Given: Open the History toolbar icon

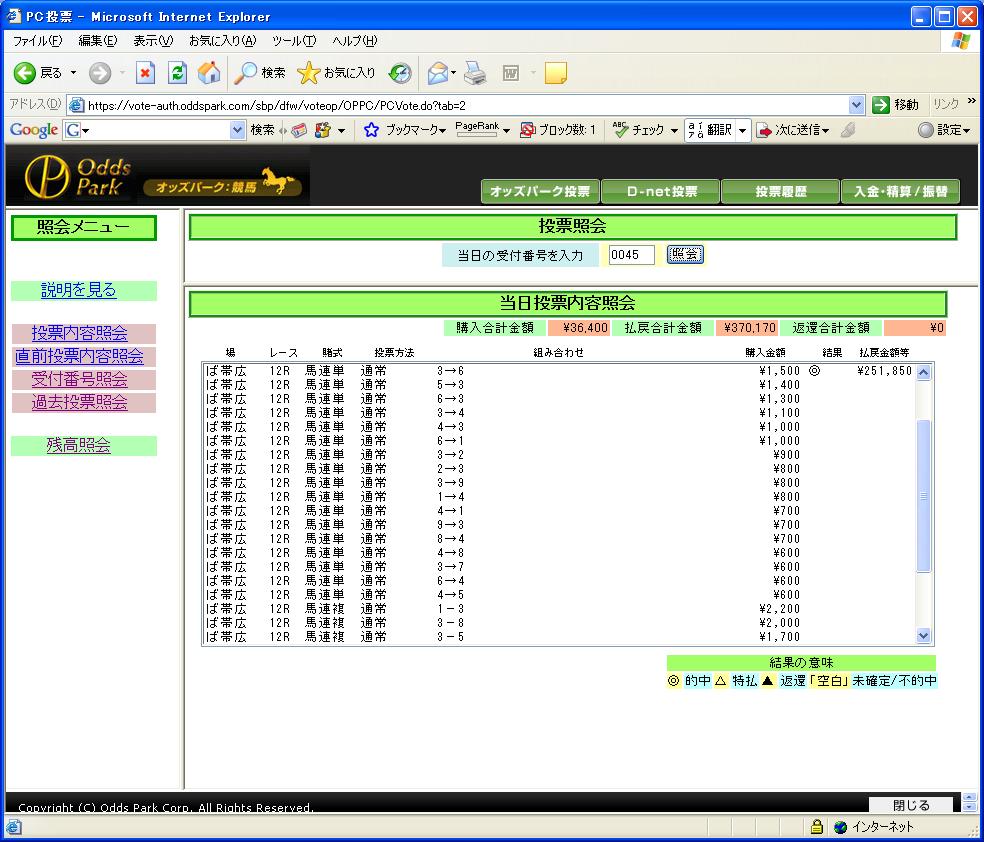Looking at the screenshot, I should click(400, 73).
